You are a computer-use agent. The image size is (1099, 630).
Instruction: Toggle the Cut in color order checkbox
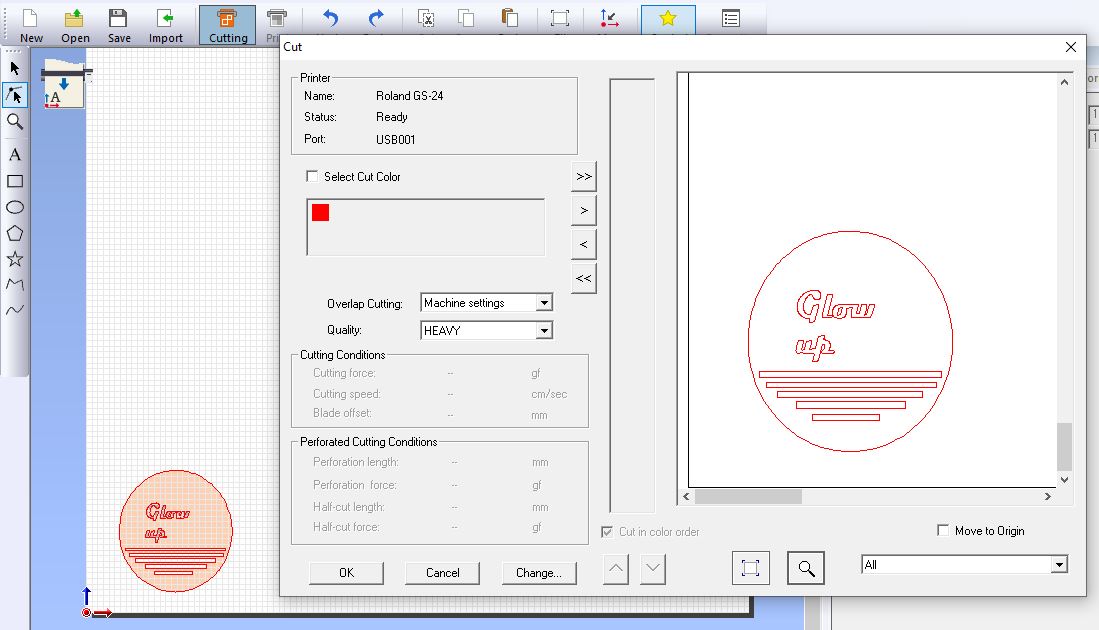(607, 532)
